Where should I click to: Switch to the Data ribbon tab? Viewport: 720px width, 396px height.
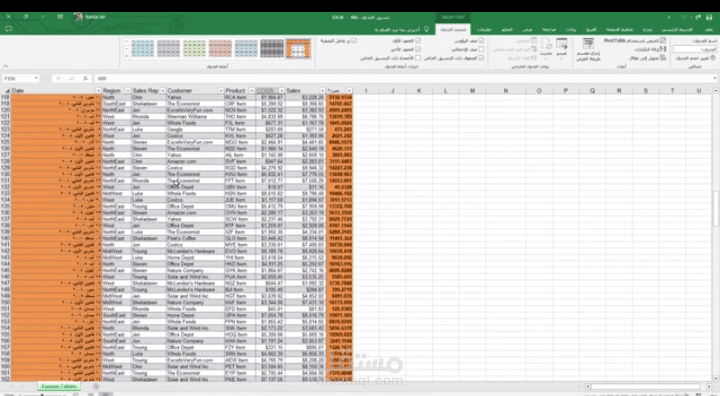571,29
